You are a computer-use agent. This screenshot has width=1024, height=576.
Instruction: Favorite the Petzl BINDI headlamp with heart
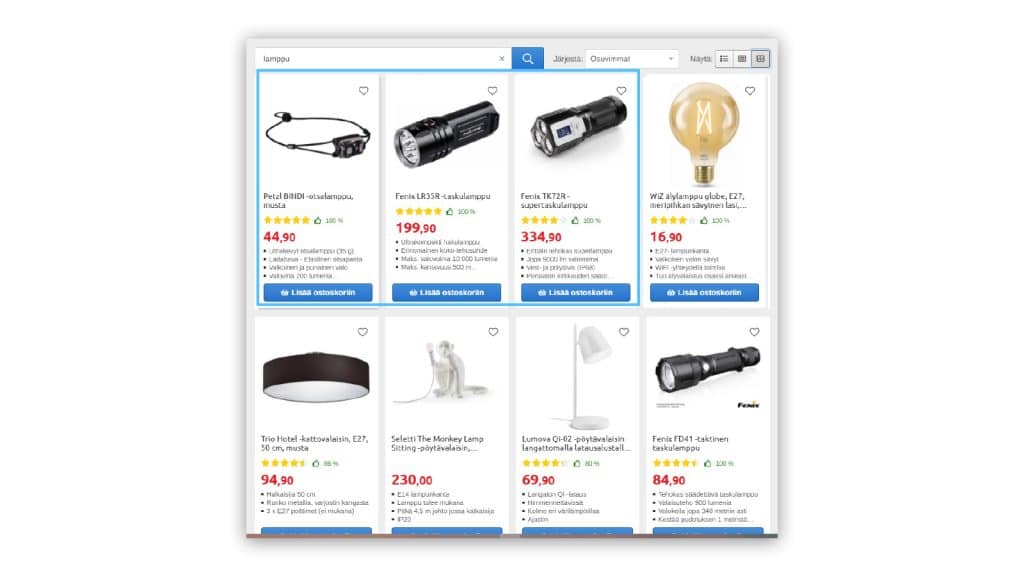(x=364, y=91)
